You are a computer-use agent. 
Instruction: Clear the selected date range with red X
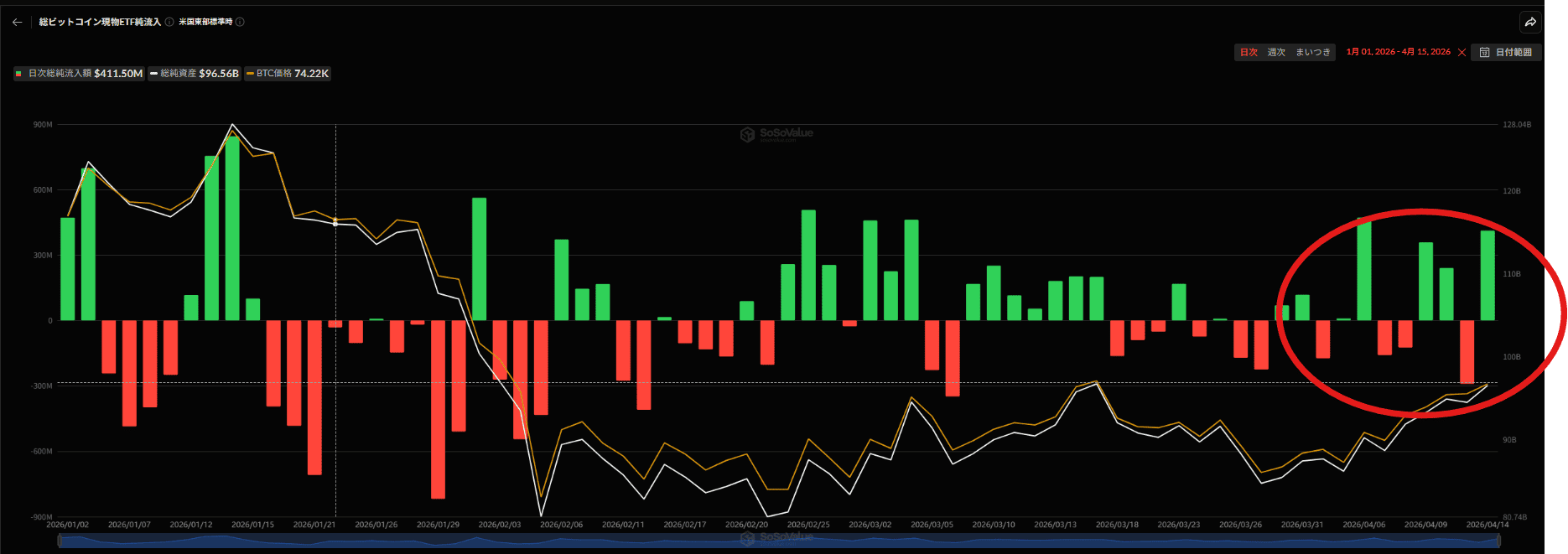pyautogui.click(x=1462, y=53)
